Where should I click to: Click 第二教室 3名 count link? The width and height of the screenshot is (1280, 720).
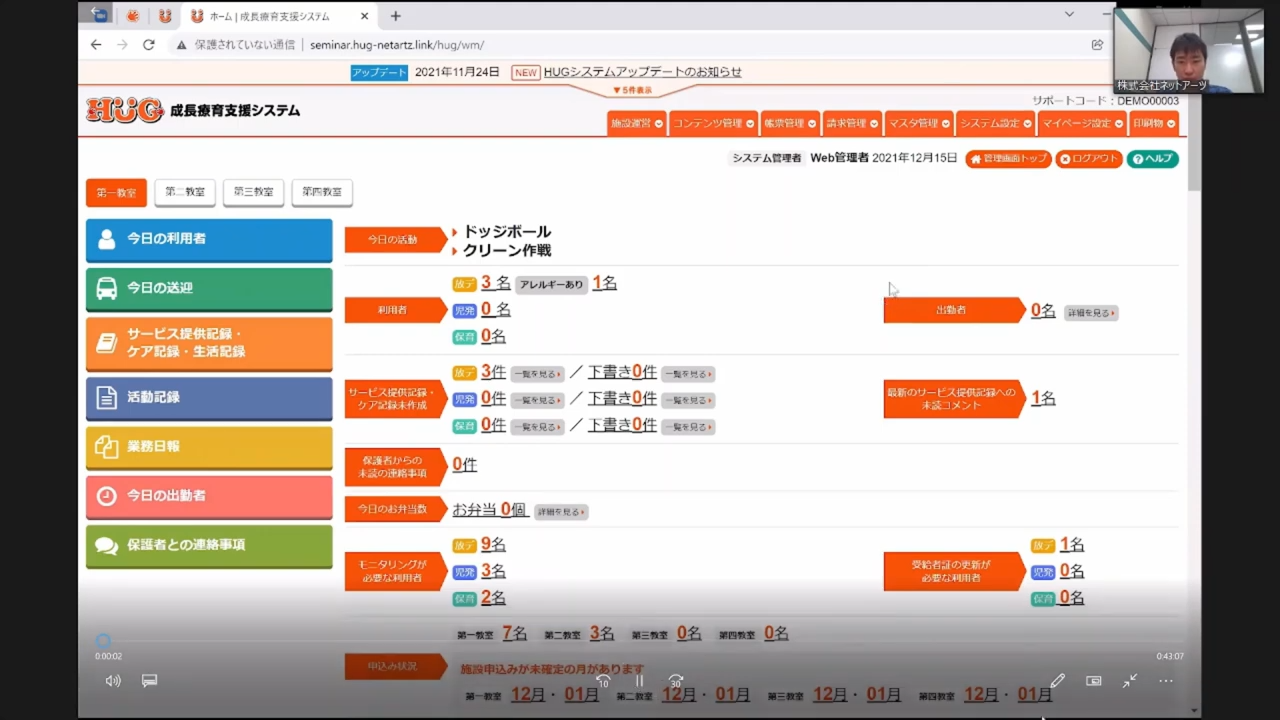(602, 633)
